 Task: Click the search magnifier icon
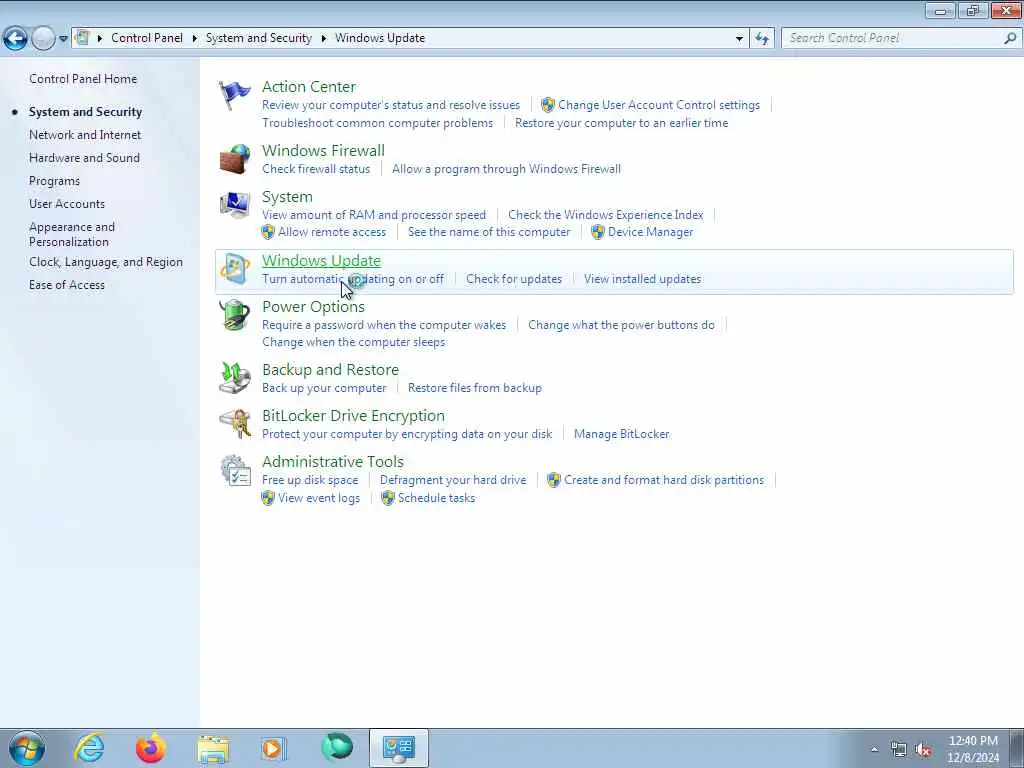[1010, 38]
